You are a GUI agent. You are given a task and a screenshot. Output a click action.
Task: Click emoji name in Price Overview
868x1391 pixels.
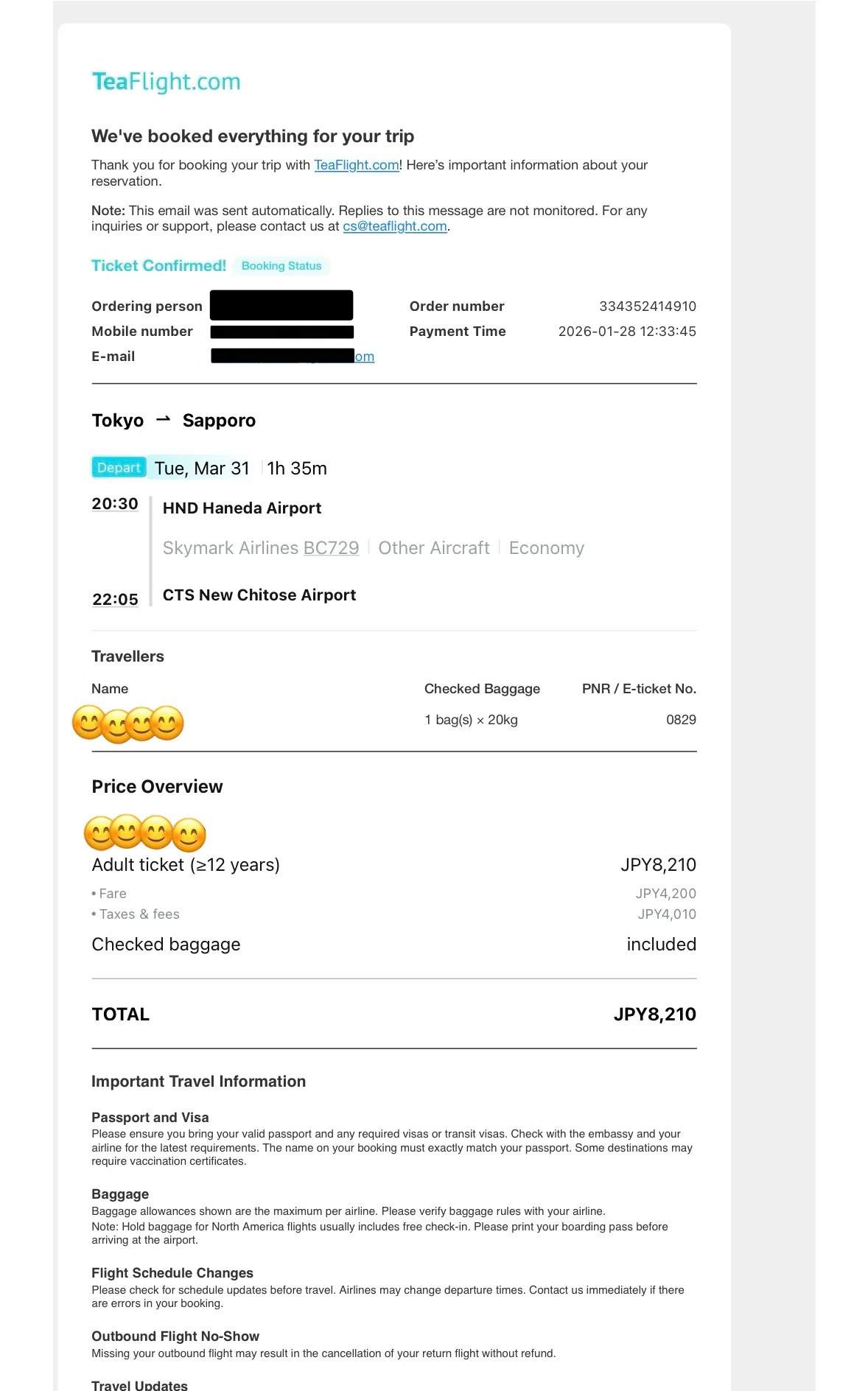click(144, 833)
